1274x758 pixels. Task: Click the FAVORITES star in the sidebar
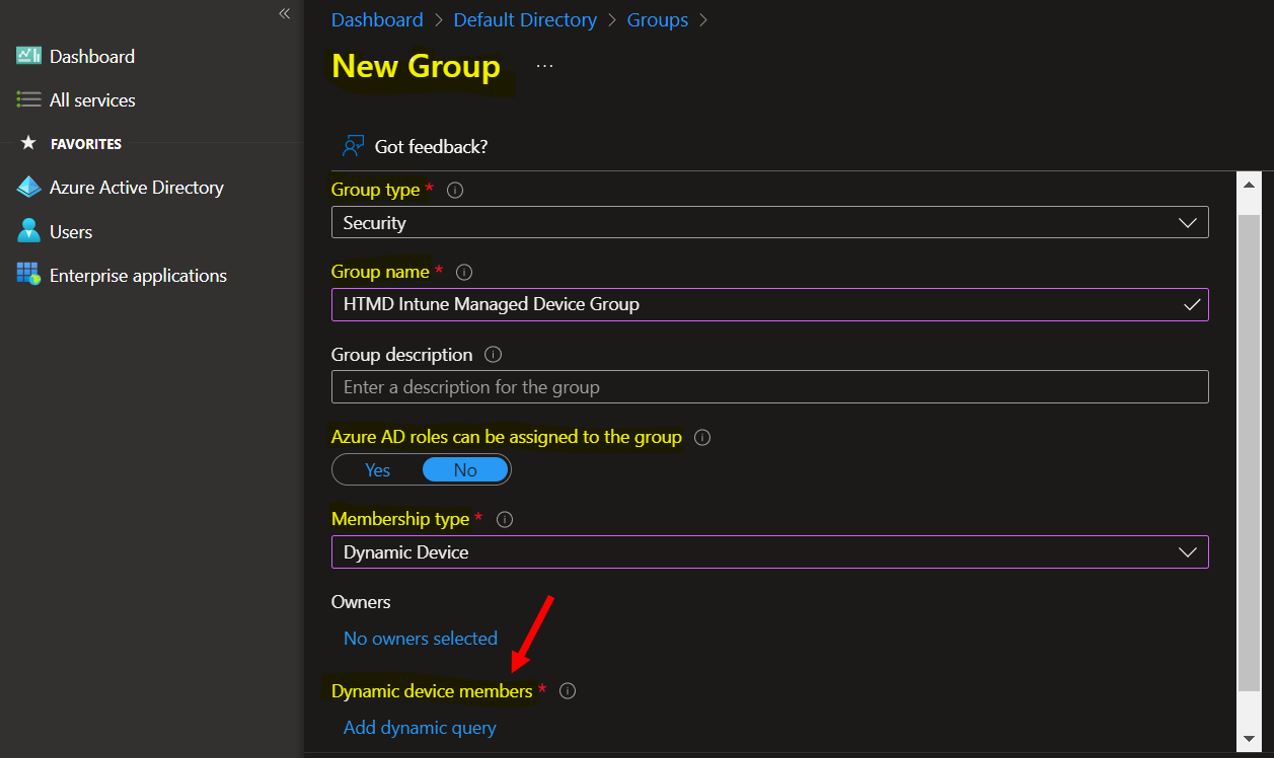[x=27, y=143]
